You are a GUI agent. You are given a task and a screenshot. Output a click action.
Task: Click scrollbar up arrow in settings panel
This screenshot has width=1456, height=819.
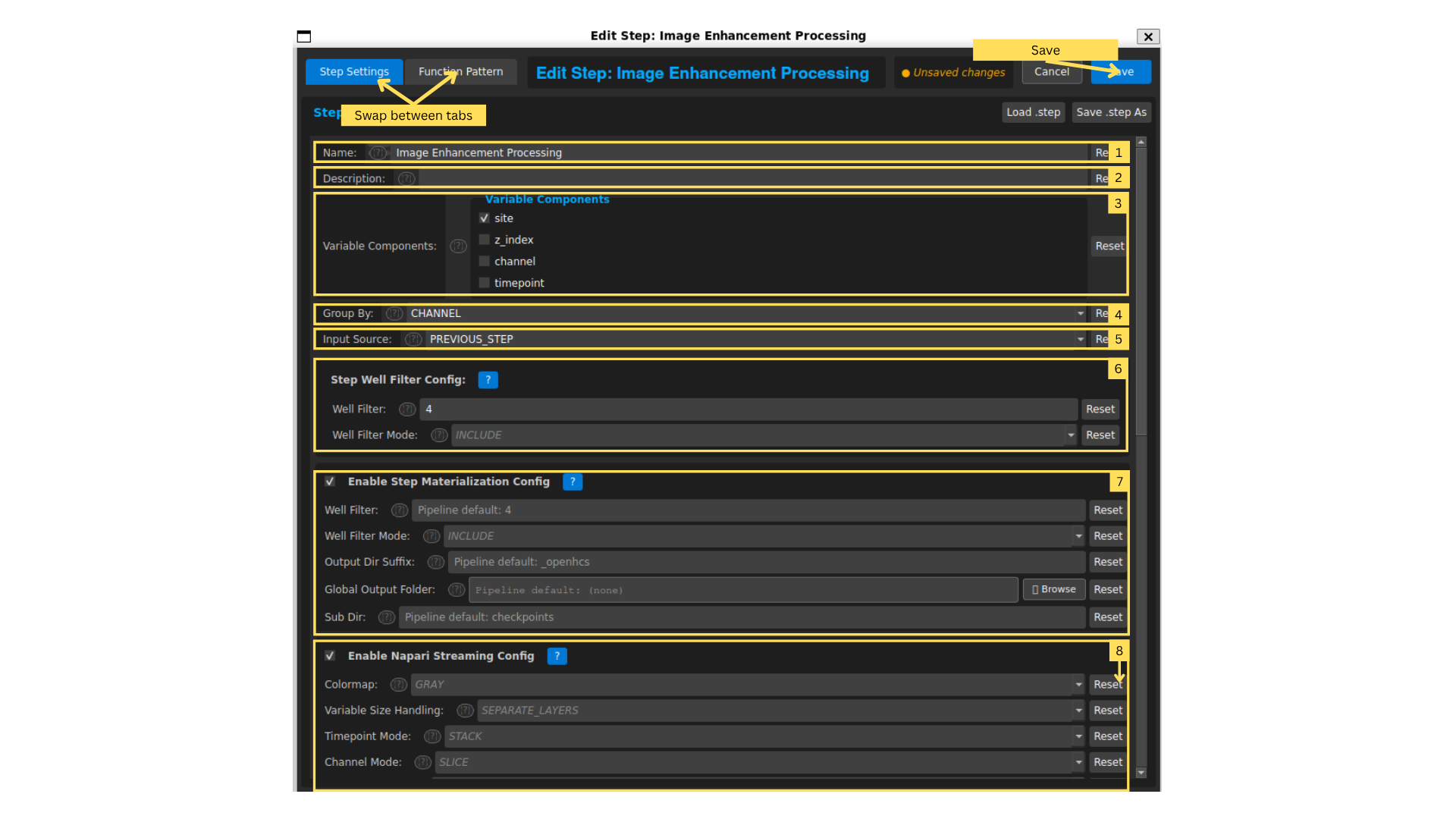pyautogui.click(x=1141, y=142)
